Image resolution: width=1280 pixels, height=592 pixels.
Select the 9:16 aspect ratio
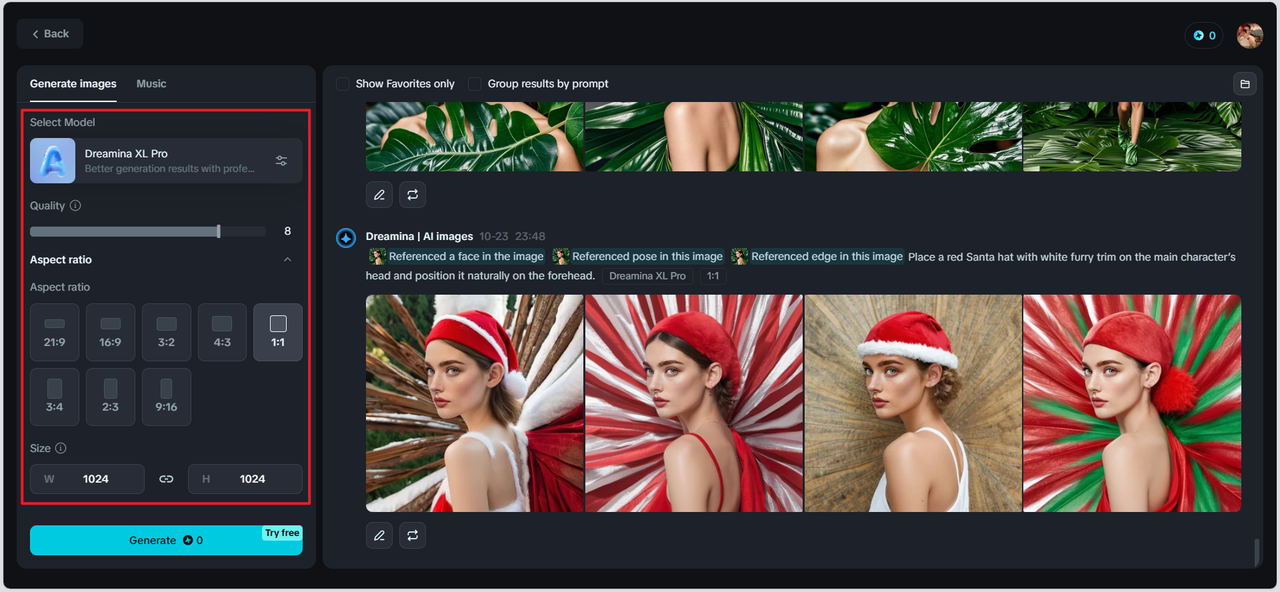tap(166, 397)
